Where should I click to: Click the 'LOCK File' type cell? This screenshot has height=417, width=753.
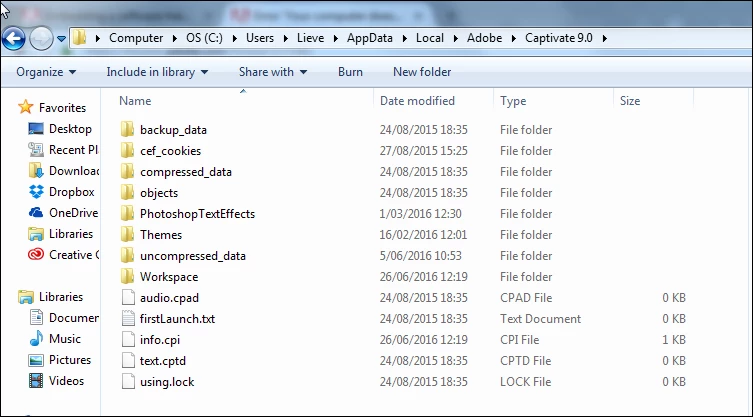pos(525,382)
